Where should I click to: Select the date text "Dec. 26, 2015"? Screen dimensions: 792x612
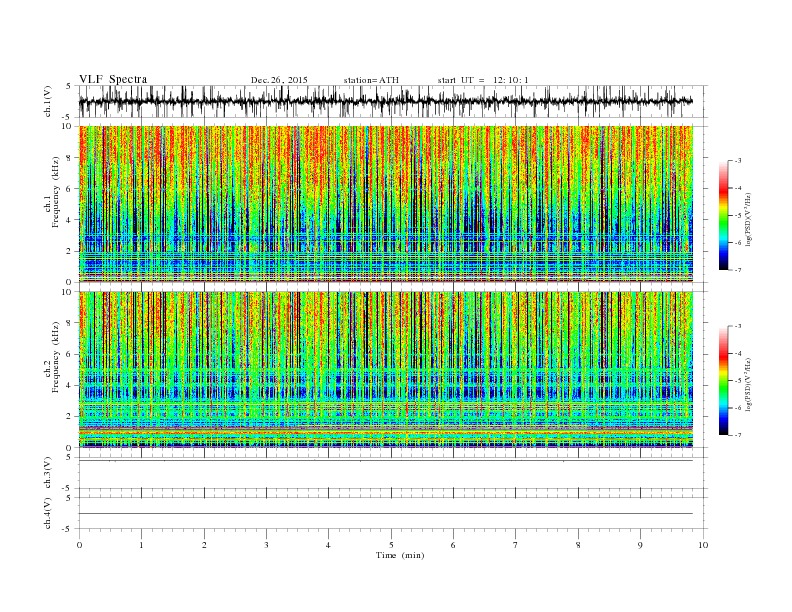tap(279, 80)
